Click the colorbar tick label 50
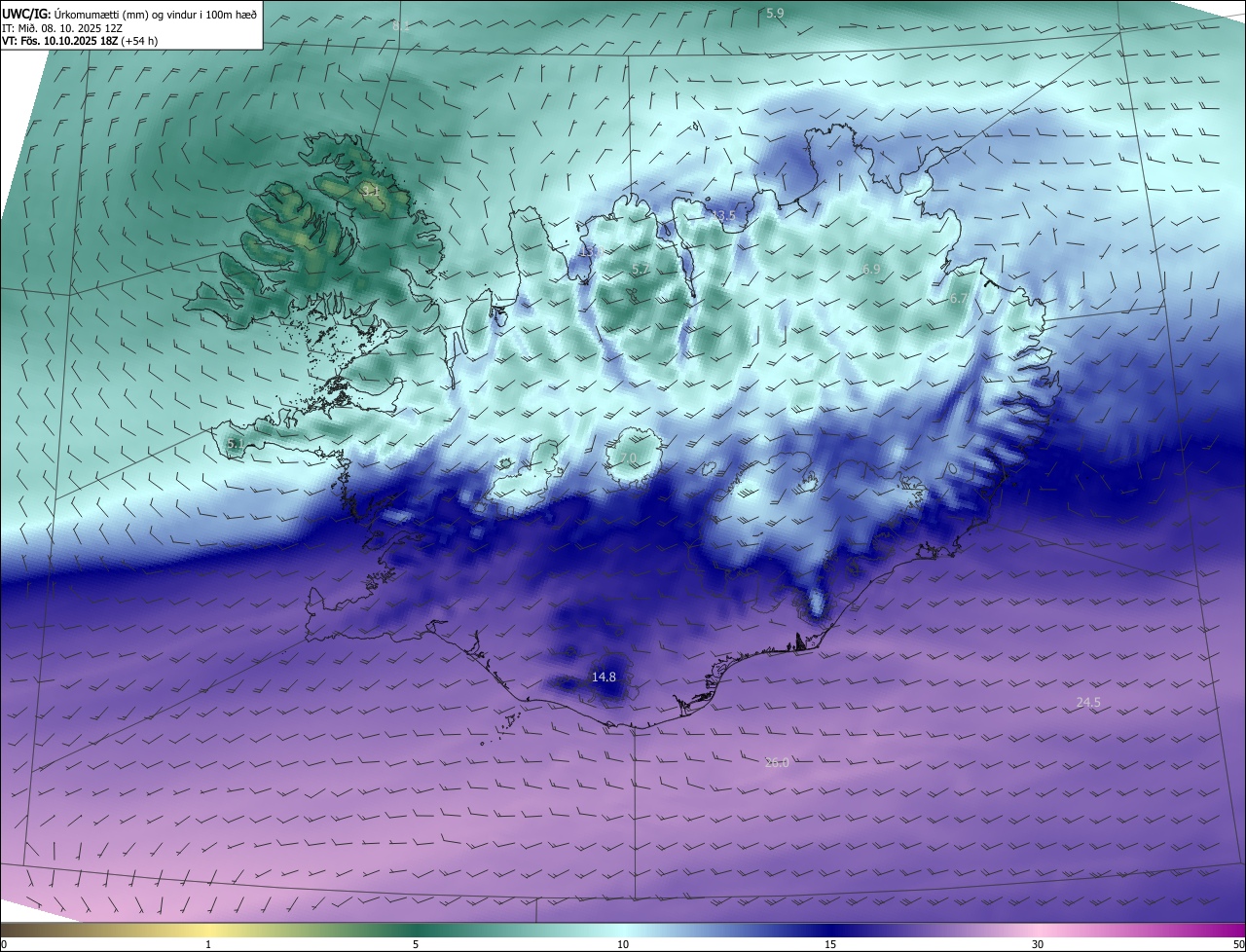The image size is (1246, 952). 1238,944
